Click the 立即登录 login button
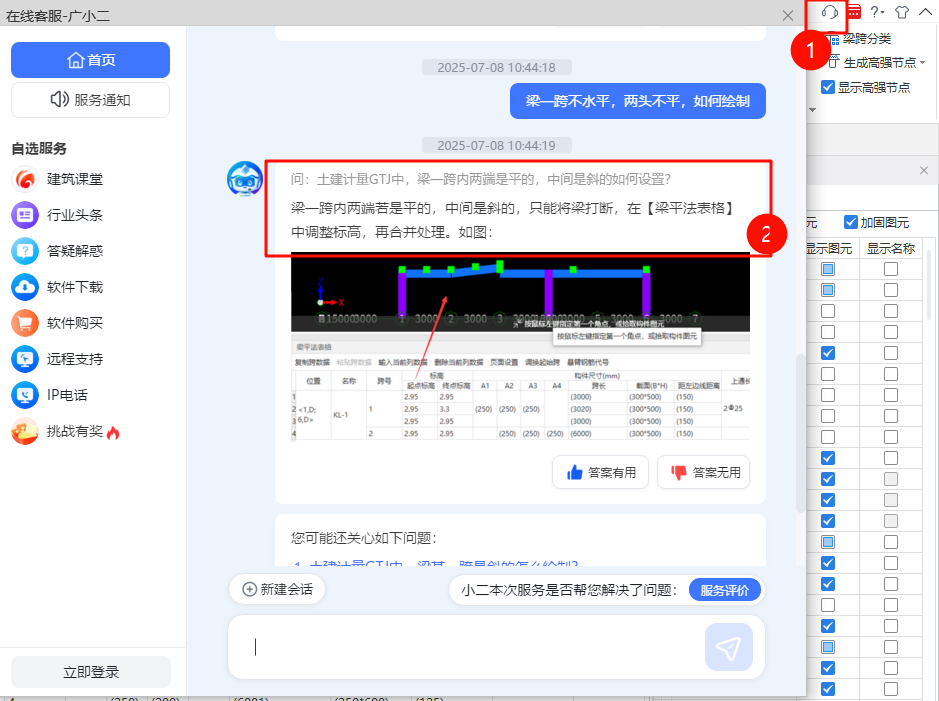The width and height of the screenshot is (939, 701). click(x=91, y=672)
